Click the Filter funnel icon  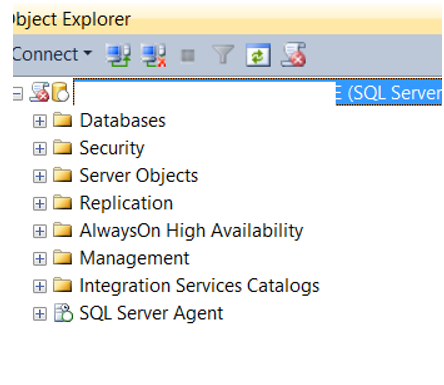[x=223, y=54]
